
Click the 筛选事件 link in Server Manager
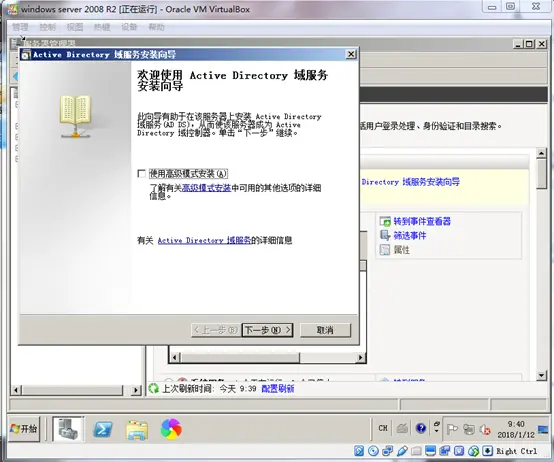click(410, 236)
